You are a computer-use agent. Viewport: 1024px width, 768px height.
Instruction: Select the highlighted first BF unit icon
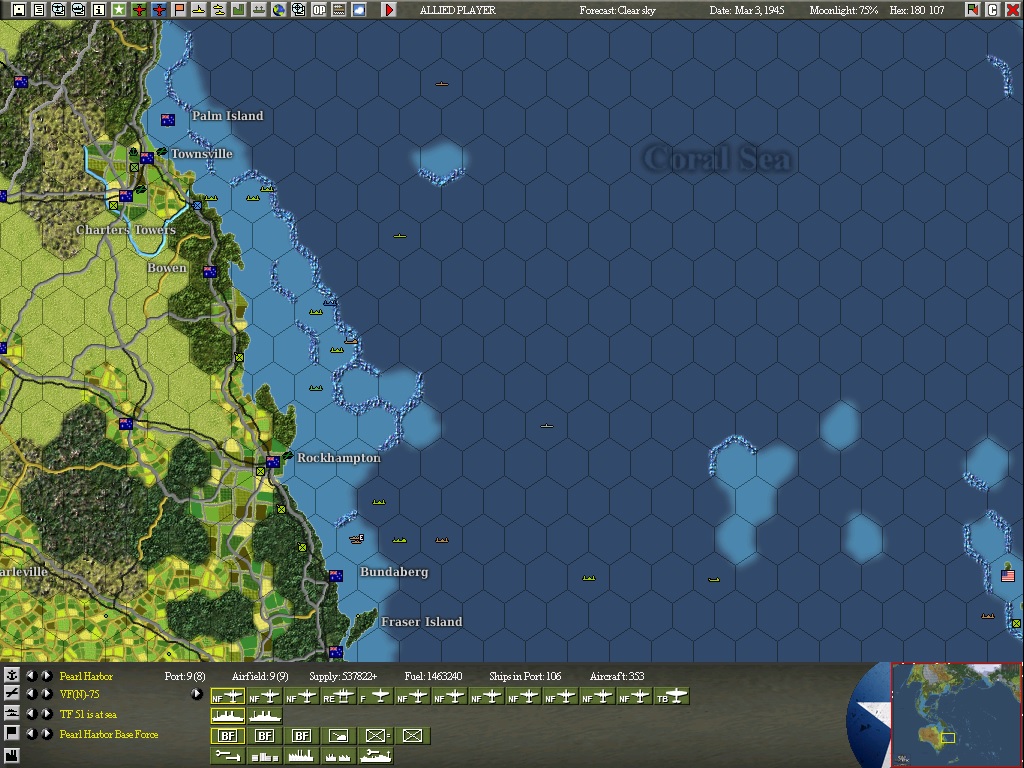tap(228, 736)
